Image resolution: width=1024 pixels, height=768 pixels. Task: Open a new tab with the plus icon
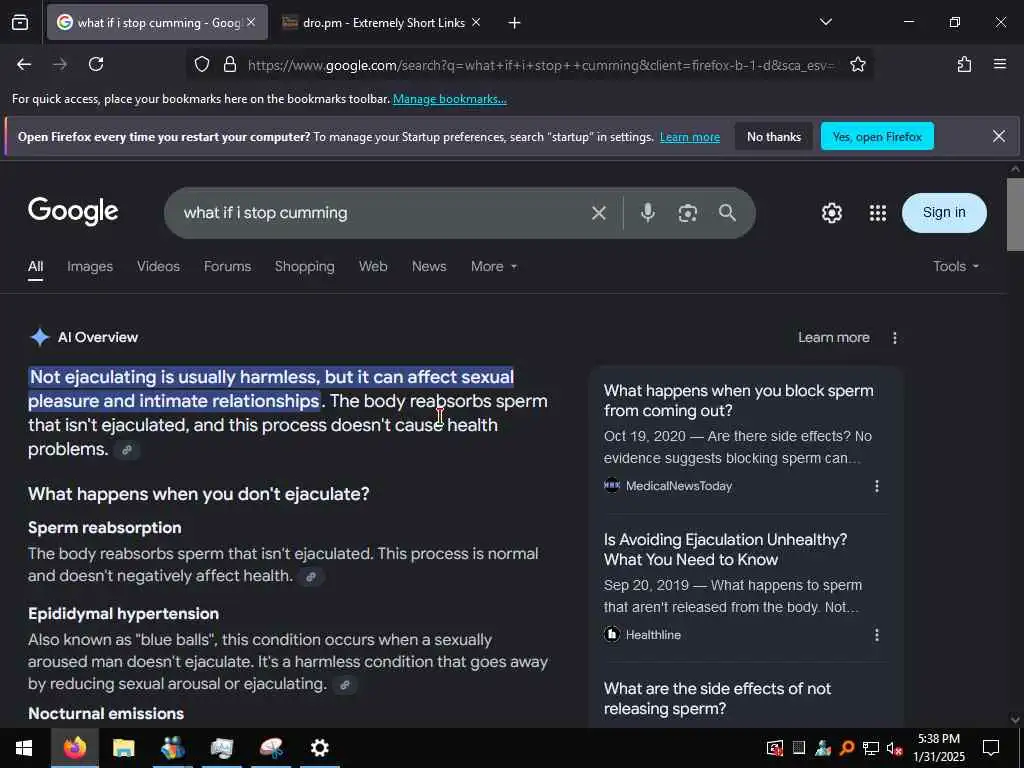click(x=514, y=23)
